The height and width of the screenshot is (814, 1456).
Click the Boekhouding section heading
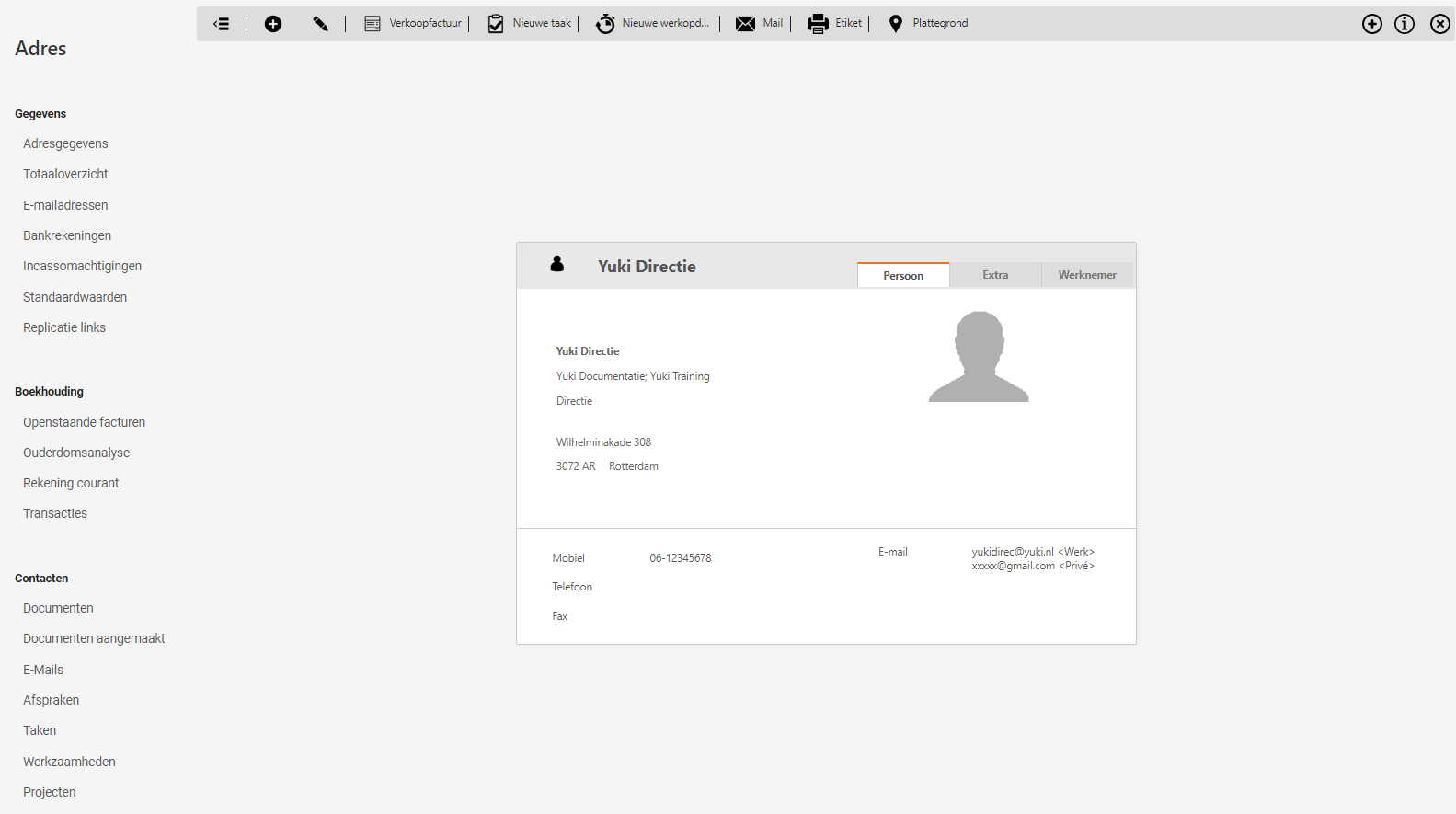point(49,392)
